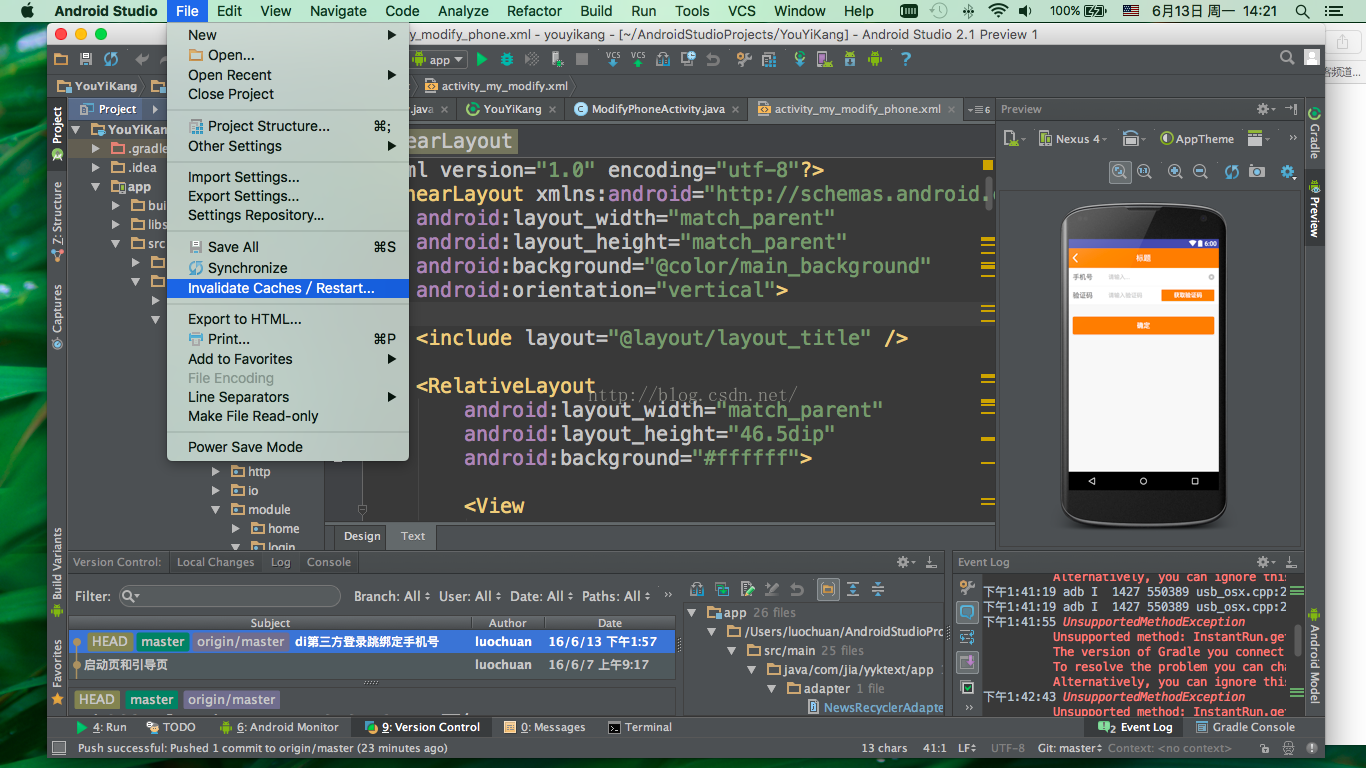Screen dimensions: 1366x768
Task: Toggle Mark All as Read checkbox icon
Action: click(967, 687)
